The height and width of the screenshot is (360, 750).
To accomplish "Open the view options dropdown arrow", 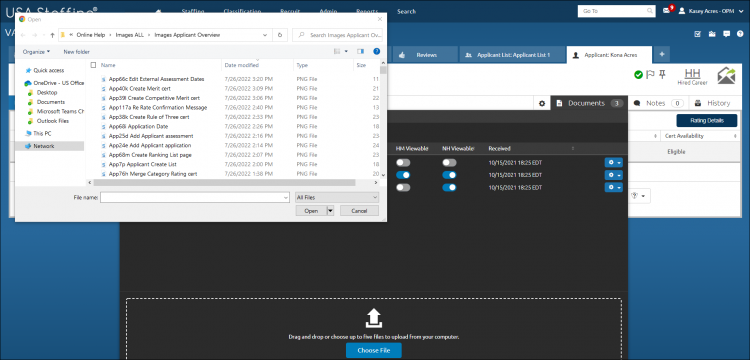I will click(x=346, y=51).
